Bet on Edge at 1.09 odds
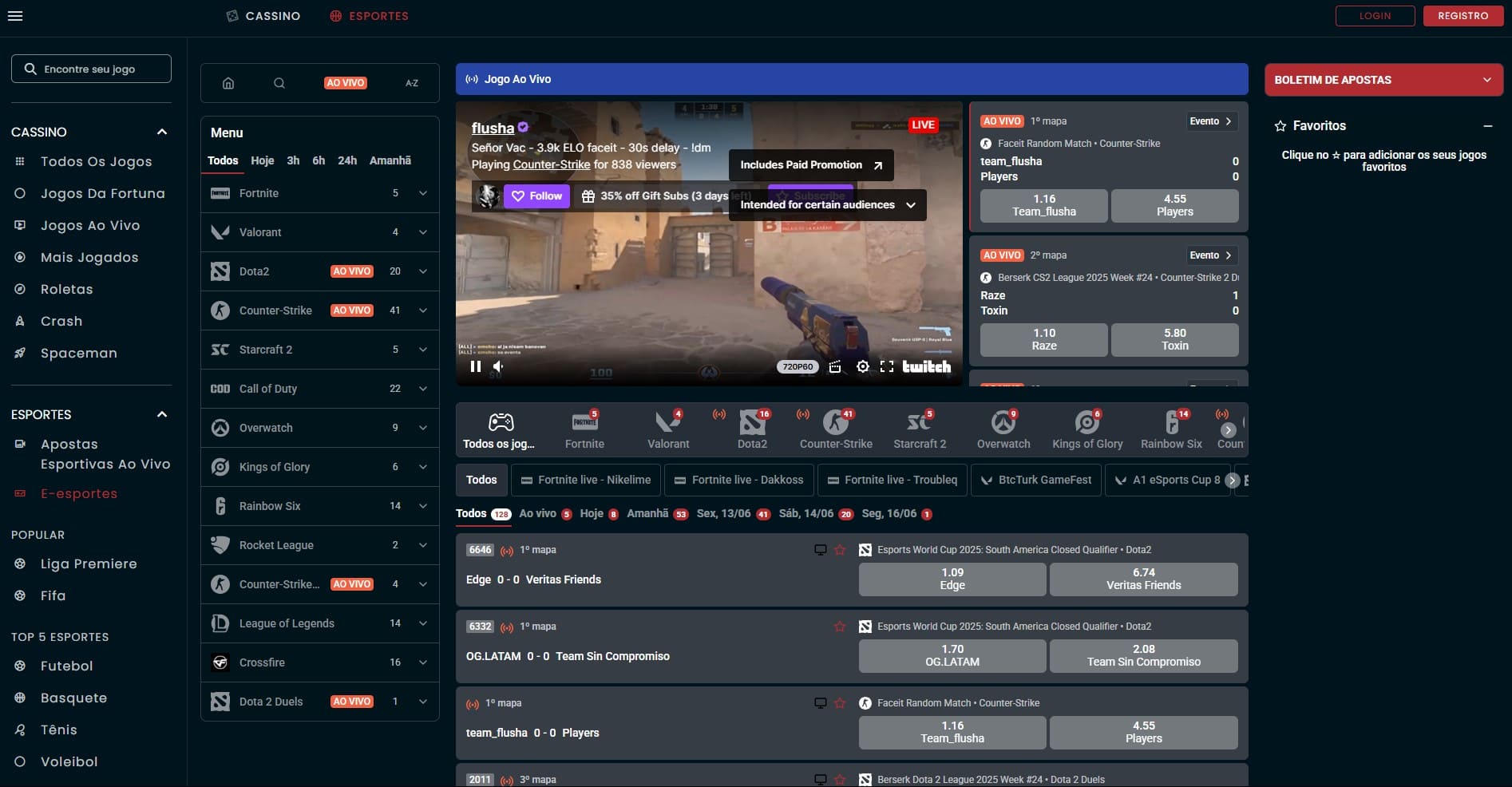Screen dimensions: 1512x787 click(952, 579)
